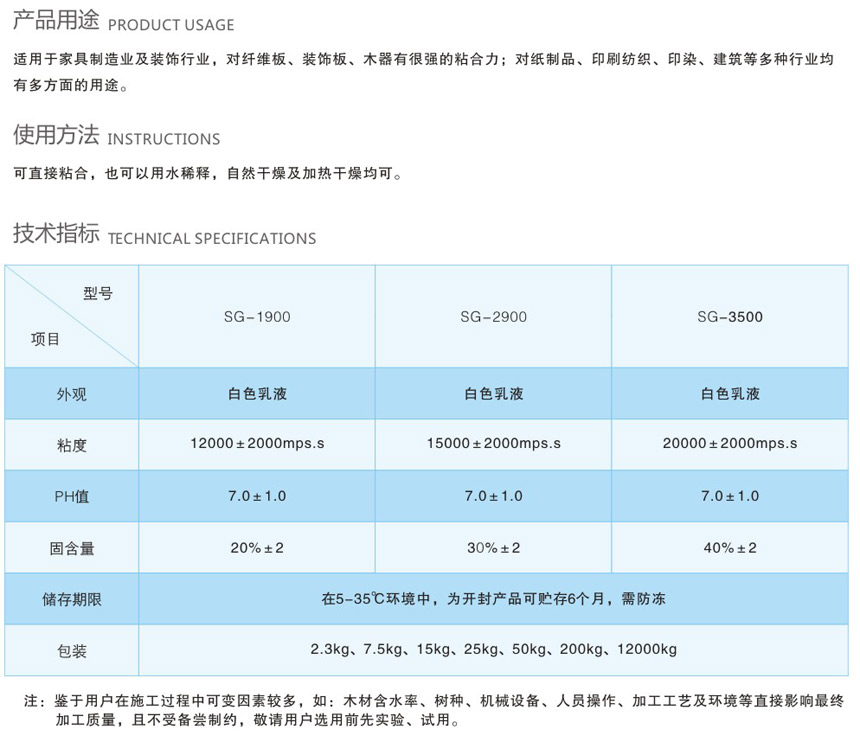Viewport: 860px width, 742px height.
Task: Click note line starting 加工质量，且不受备尝制约
Action: click(258, 720)
